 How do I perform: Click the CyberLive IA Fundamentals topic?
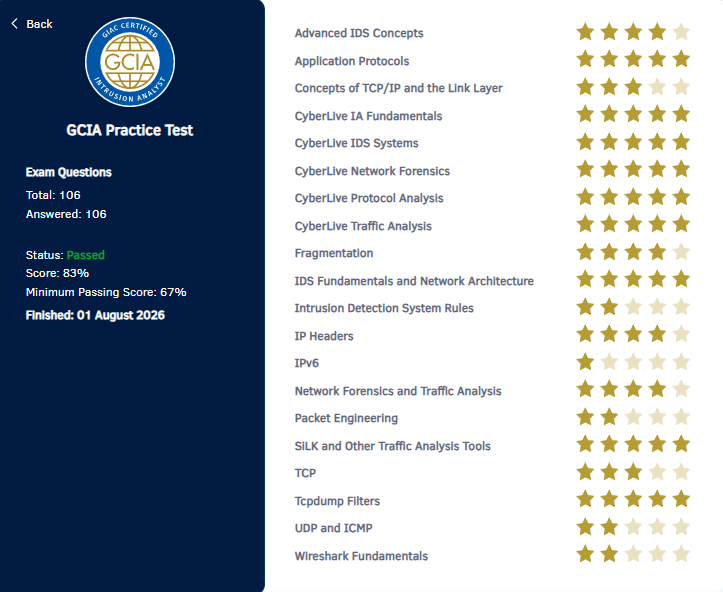[x=368, y=116]
